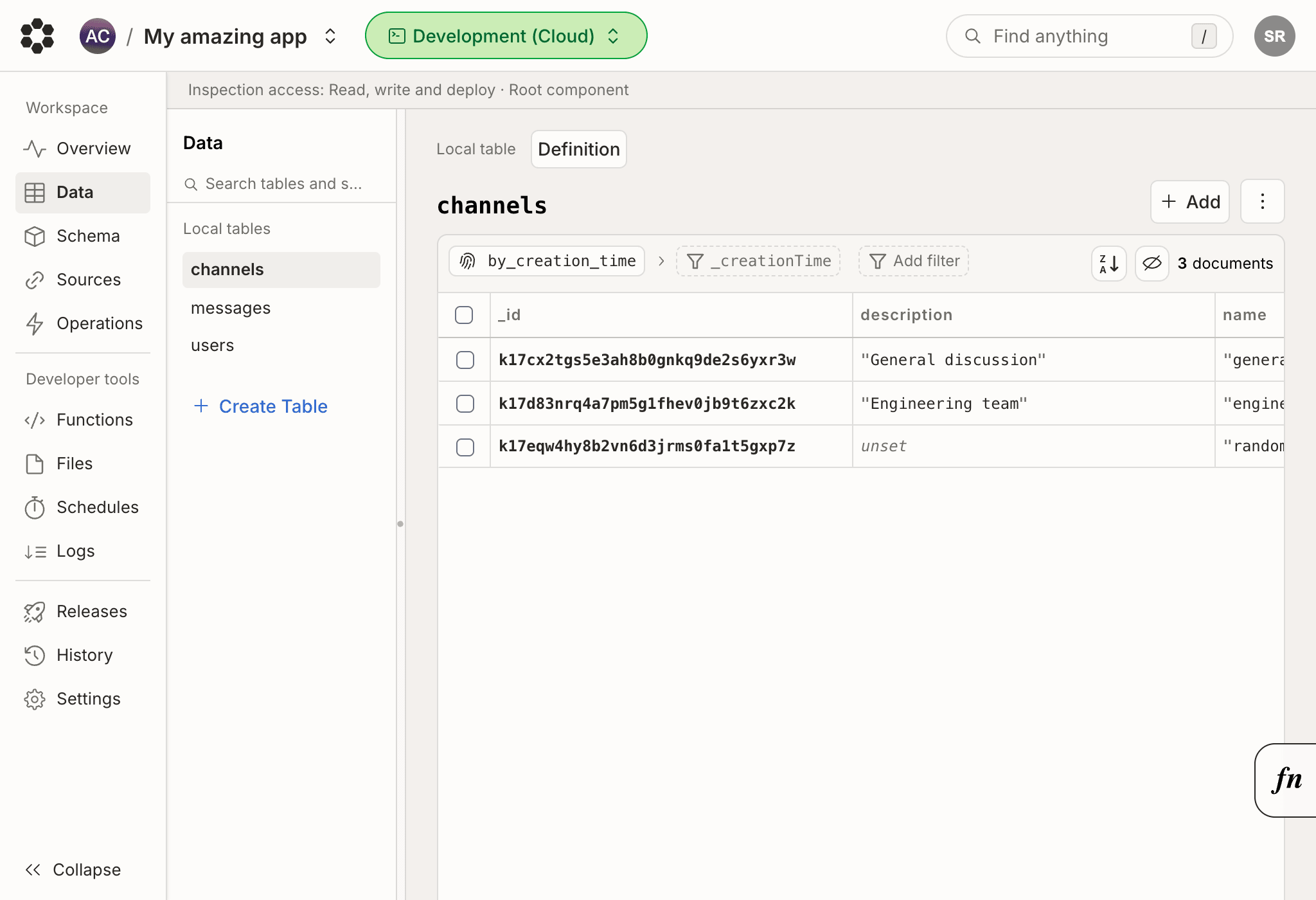The image size is (1316, 900).
Task: Click id k17eqw4hy8b2vn6d3jrms0fa1t5gxp7z
Action: (x=647, y=446)
